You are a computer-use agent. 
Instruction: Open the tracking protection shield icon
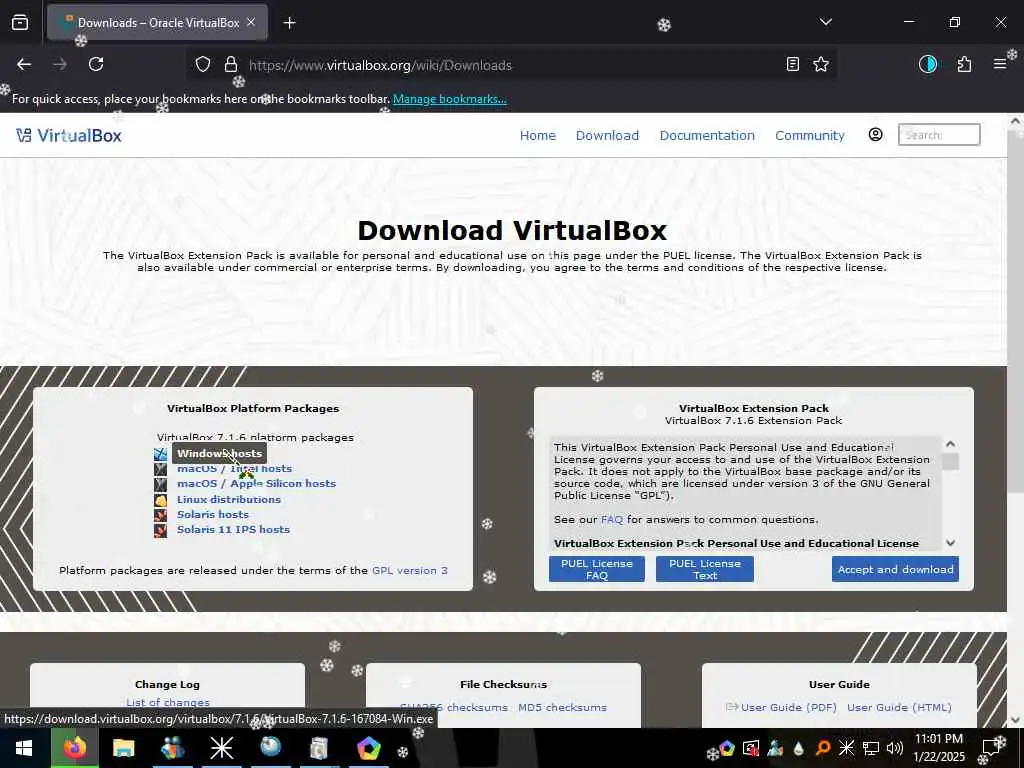click(x=203, y=65)
